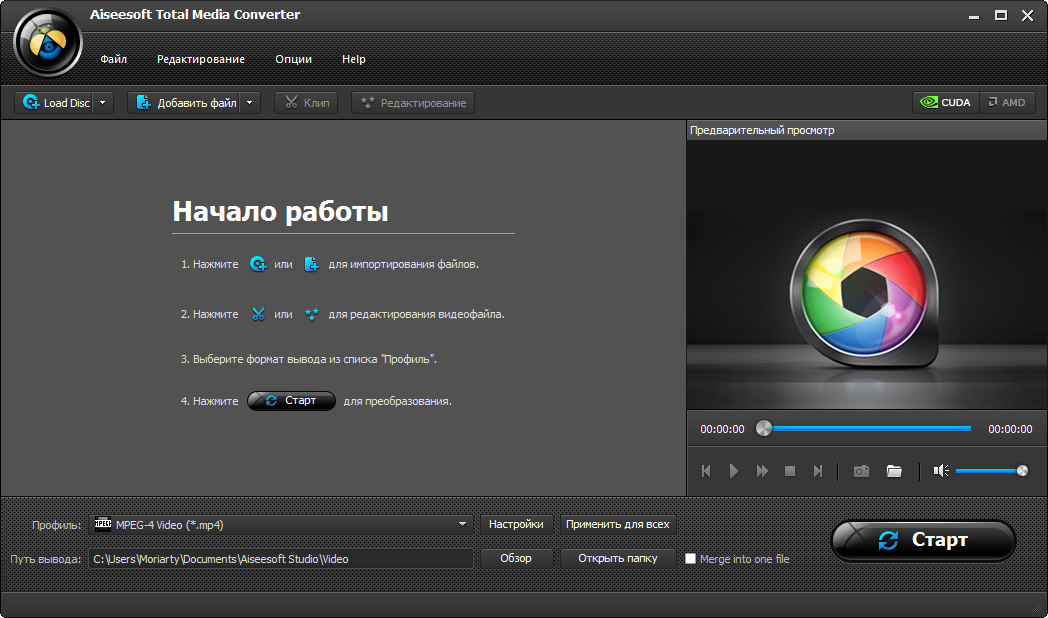Click the previous frame playback icon
The height and width of the screenshot is (618, 1048).
click(x=706, y=471)
